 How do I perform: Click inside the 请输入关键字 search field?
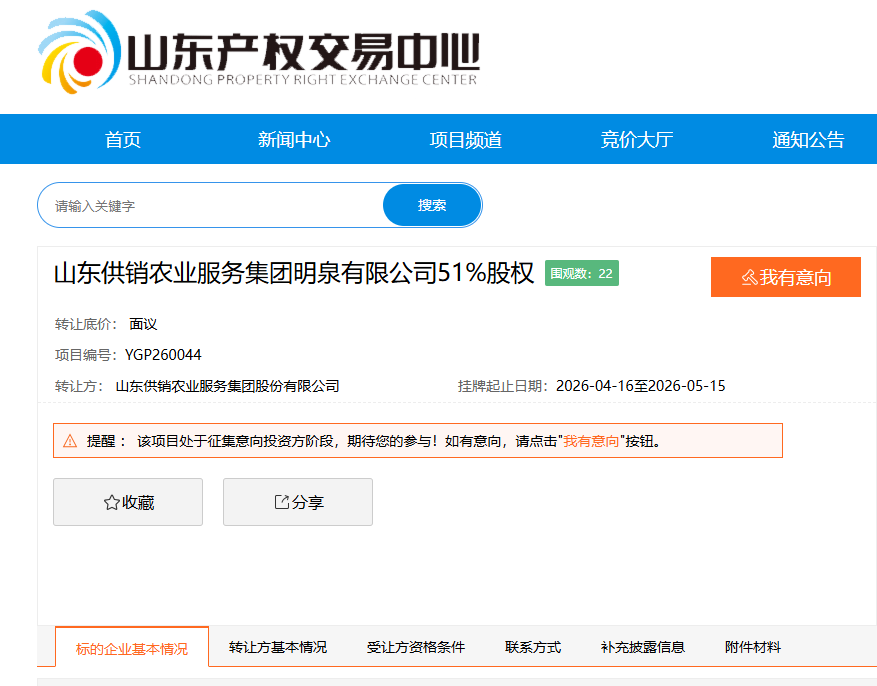[200, 205]
